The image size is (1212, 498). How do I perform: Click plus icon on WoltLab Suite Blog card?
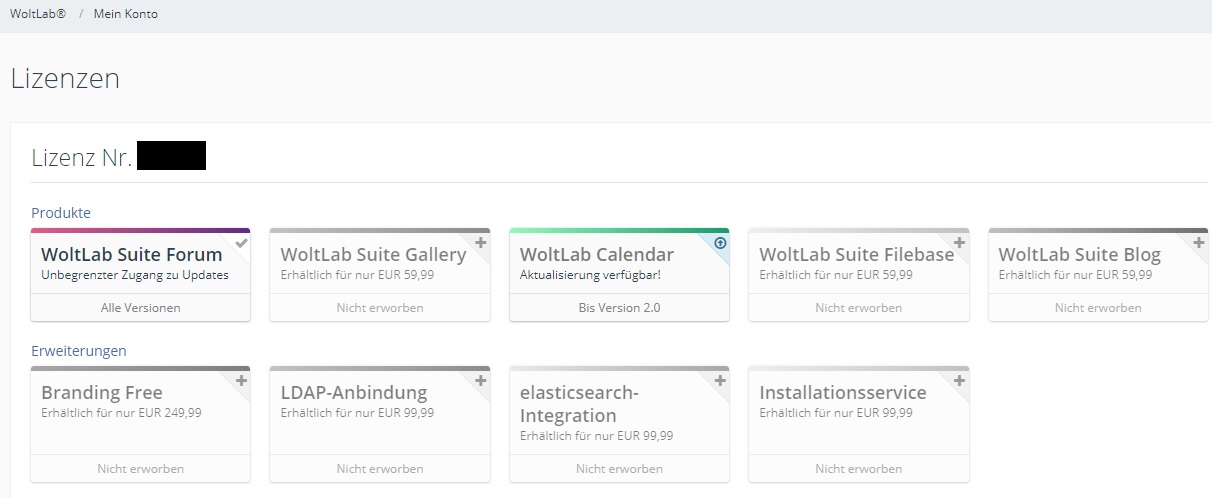click(x=1199, y=242)
